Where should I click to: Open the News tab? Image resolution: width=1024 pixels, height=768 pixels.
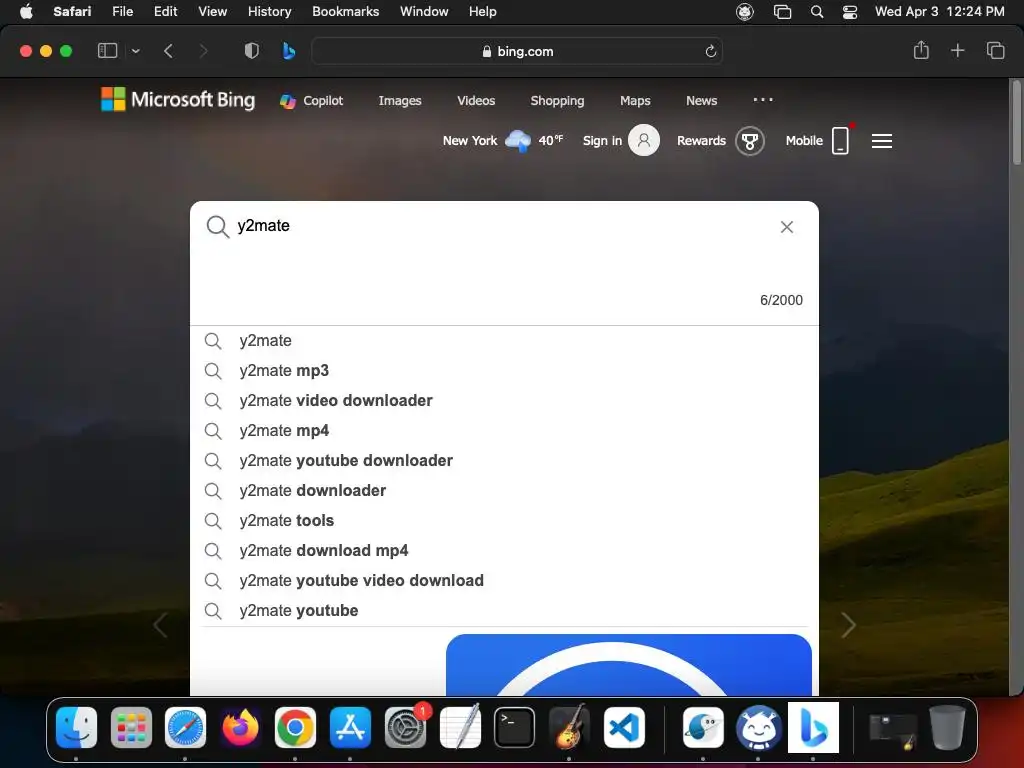[x=701, y=101]
